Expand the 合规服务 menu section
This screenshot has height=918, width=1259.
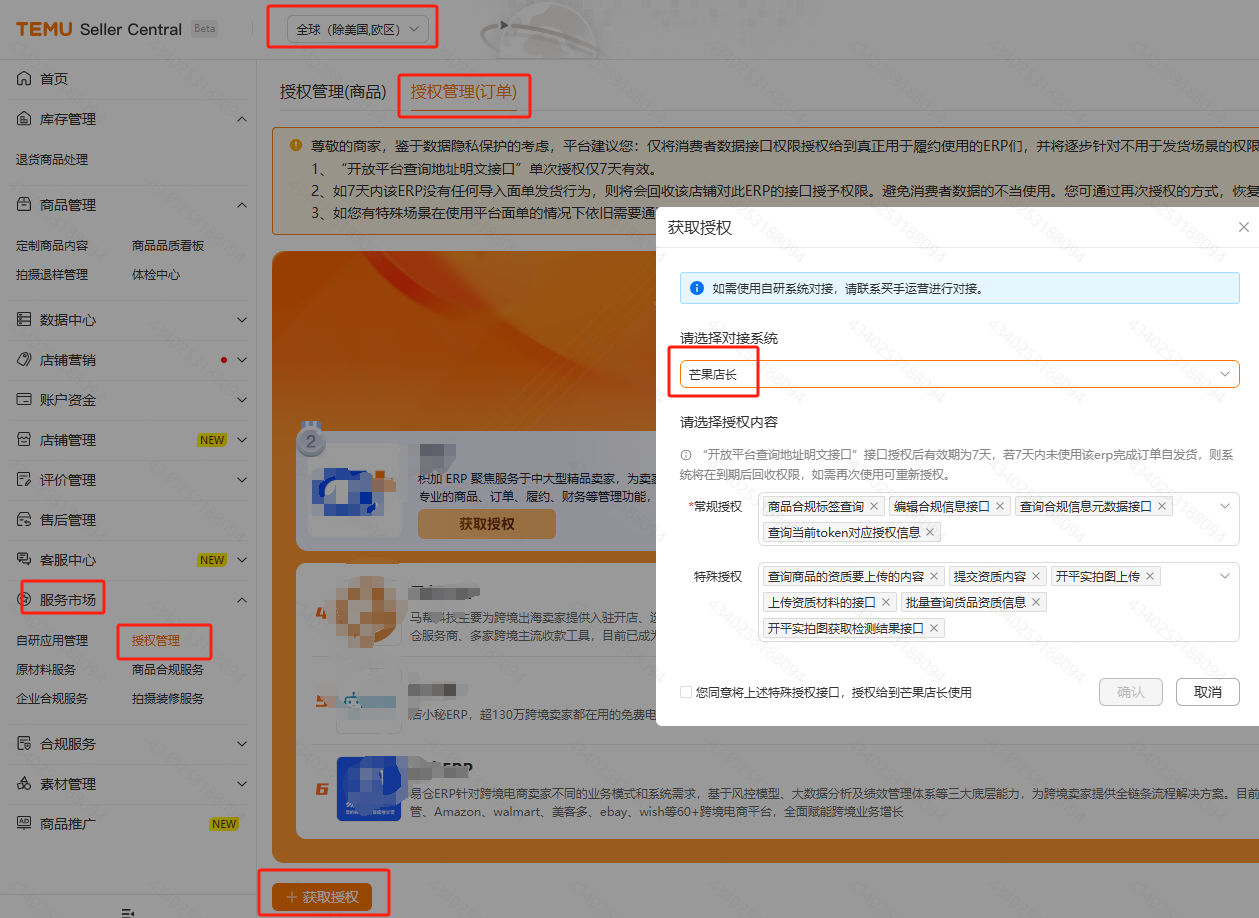[241, 744]
